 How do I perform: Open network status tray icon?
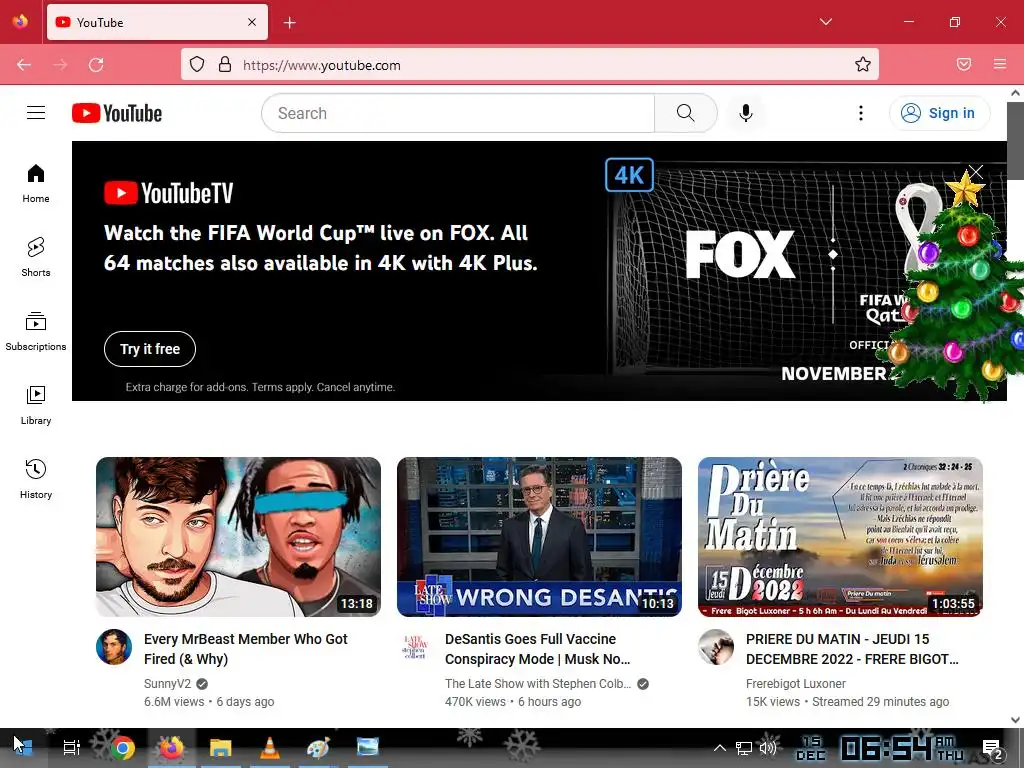coord(744,748)
